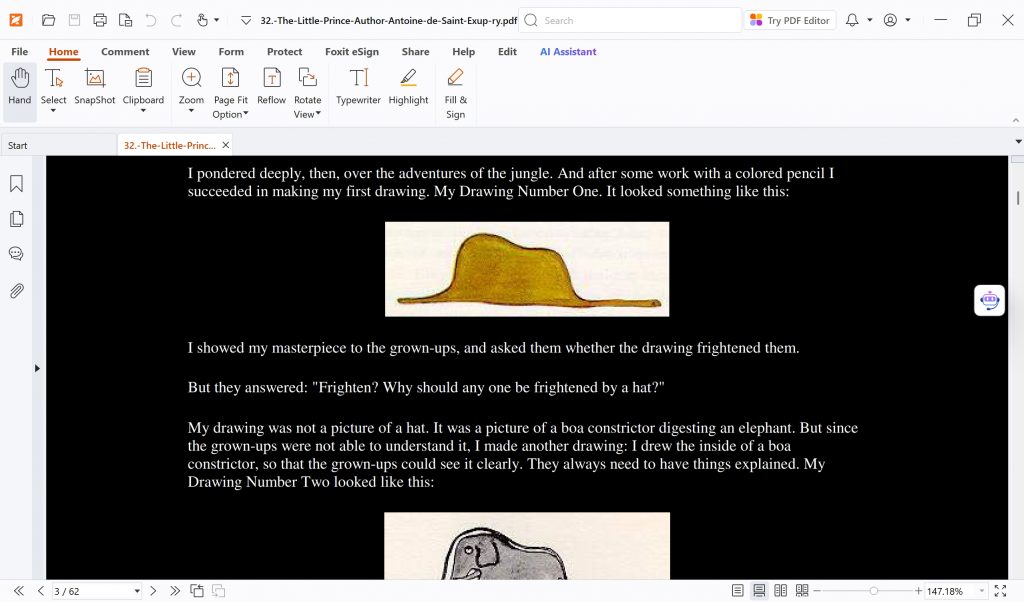Open the File menu
The image size is (1024, 602).
point(20,52)
